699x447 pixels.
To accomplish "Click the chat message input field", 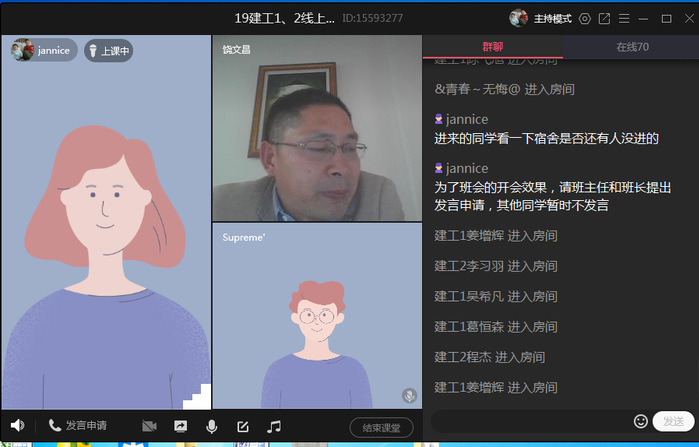I will tap(530, 421).
